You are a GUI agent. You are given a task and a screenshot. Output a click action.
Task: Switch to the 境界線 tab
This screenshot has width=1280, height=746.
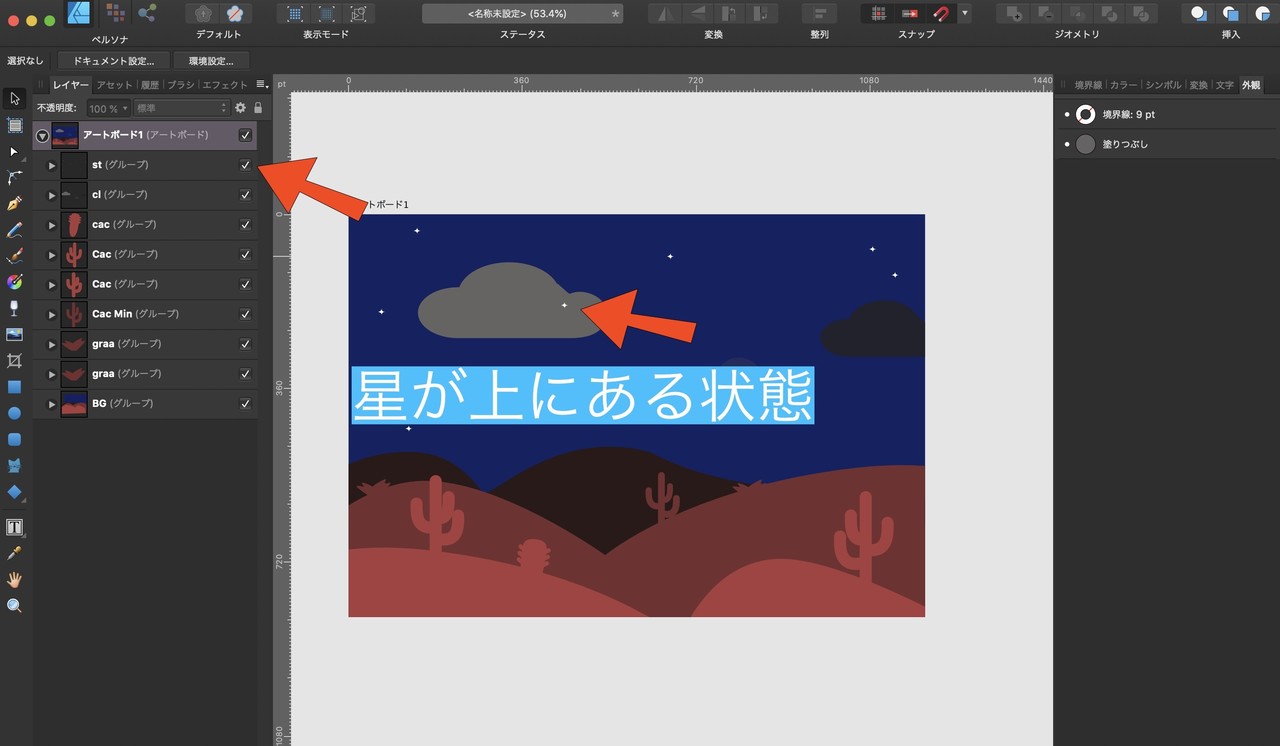[1088, 85]
